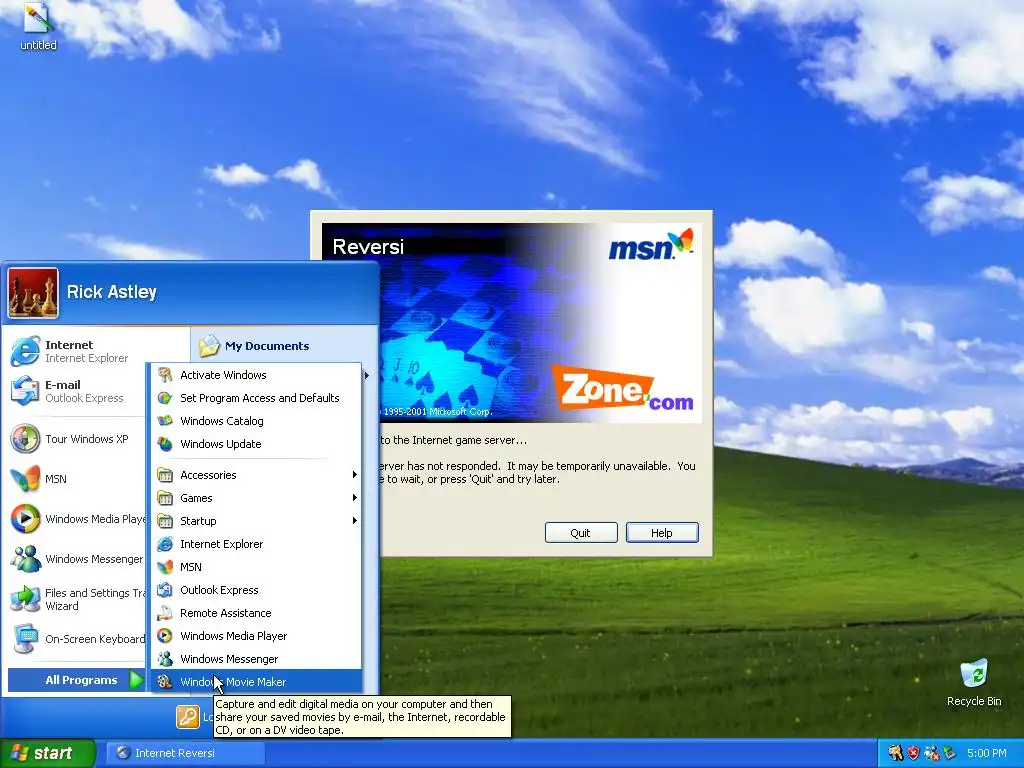Click the Windows Messenger icon in left column
This screenshot has width=1024, height=768.
[x=25, y=559]
